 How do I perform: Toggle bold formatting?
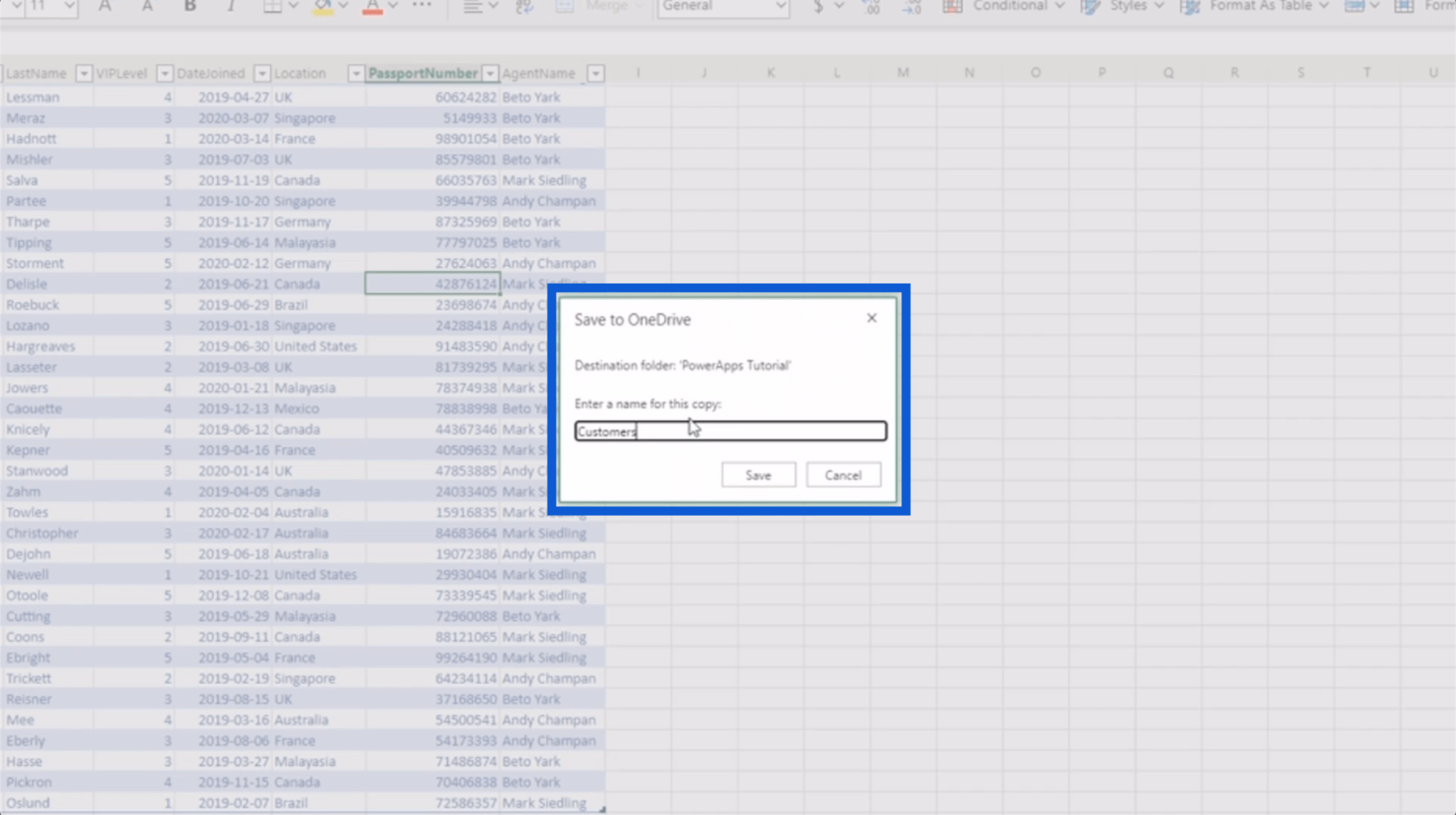click(x=190, y=6)
